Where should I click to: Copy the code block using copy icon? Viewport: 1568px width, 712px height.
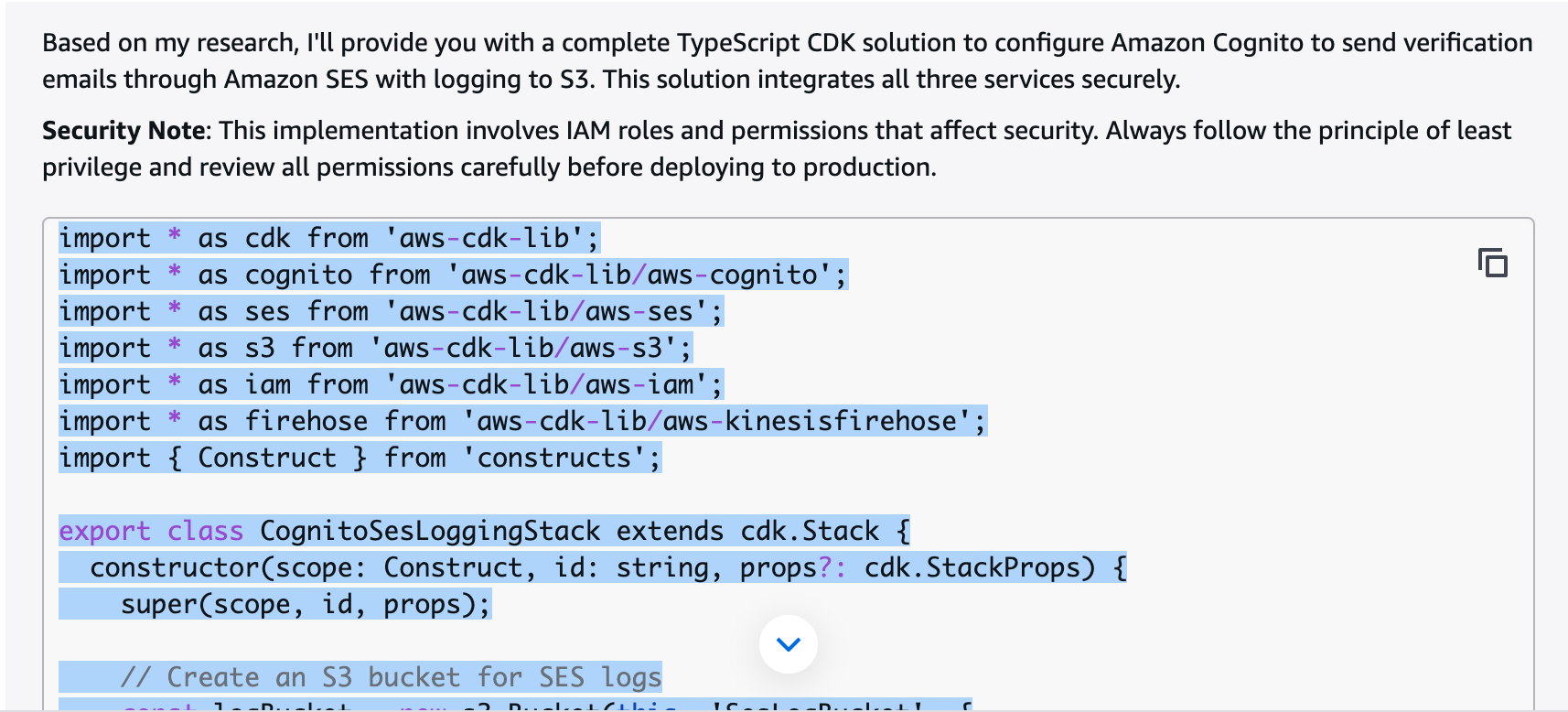[1492, 264]
